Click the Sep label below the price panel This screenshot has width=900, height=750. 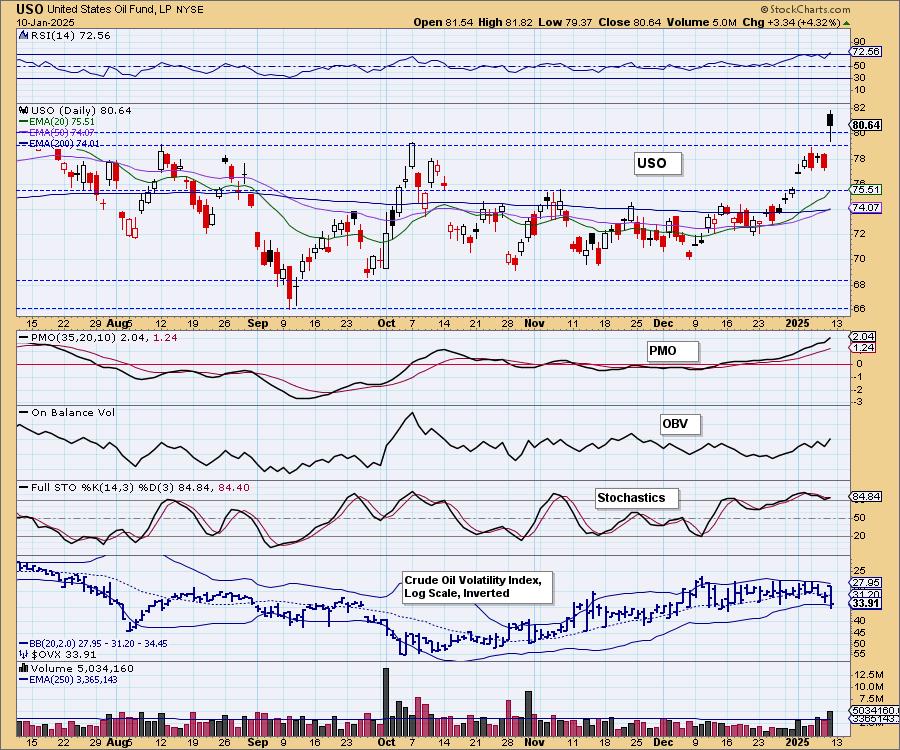[x=258, y=323]
